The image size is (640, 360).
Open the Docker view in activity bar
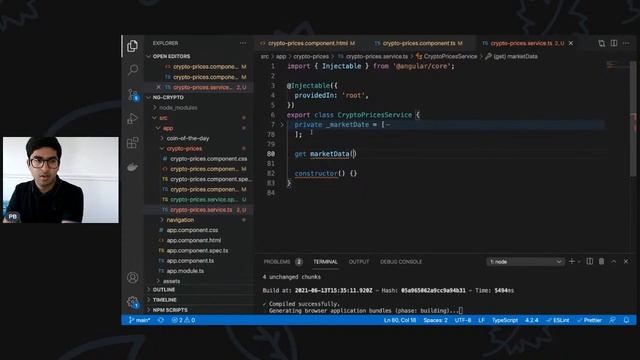tap(133, 167)
